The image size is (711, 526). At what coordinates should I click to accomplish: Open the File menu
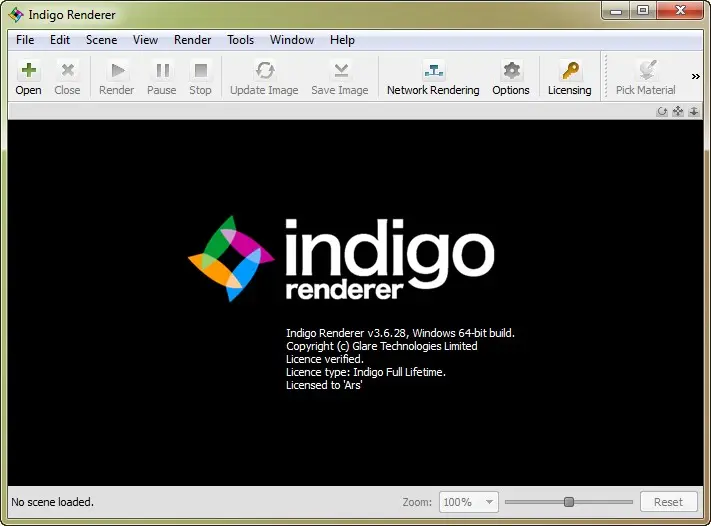click(x=25, y=40)
